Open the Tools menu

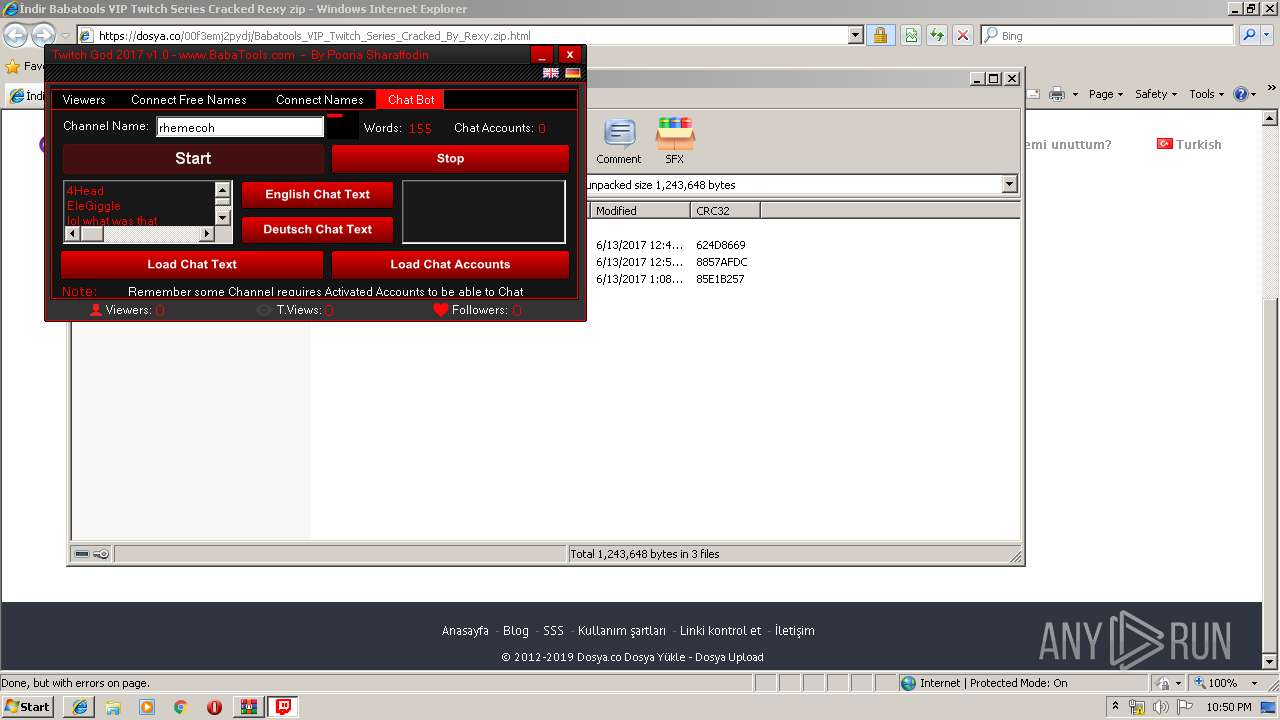[x=1206, y=94]
